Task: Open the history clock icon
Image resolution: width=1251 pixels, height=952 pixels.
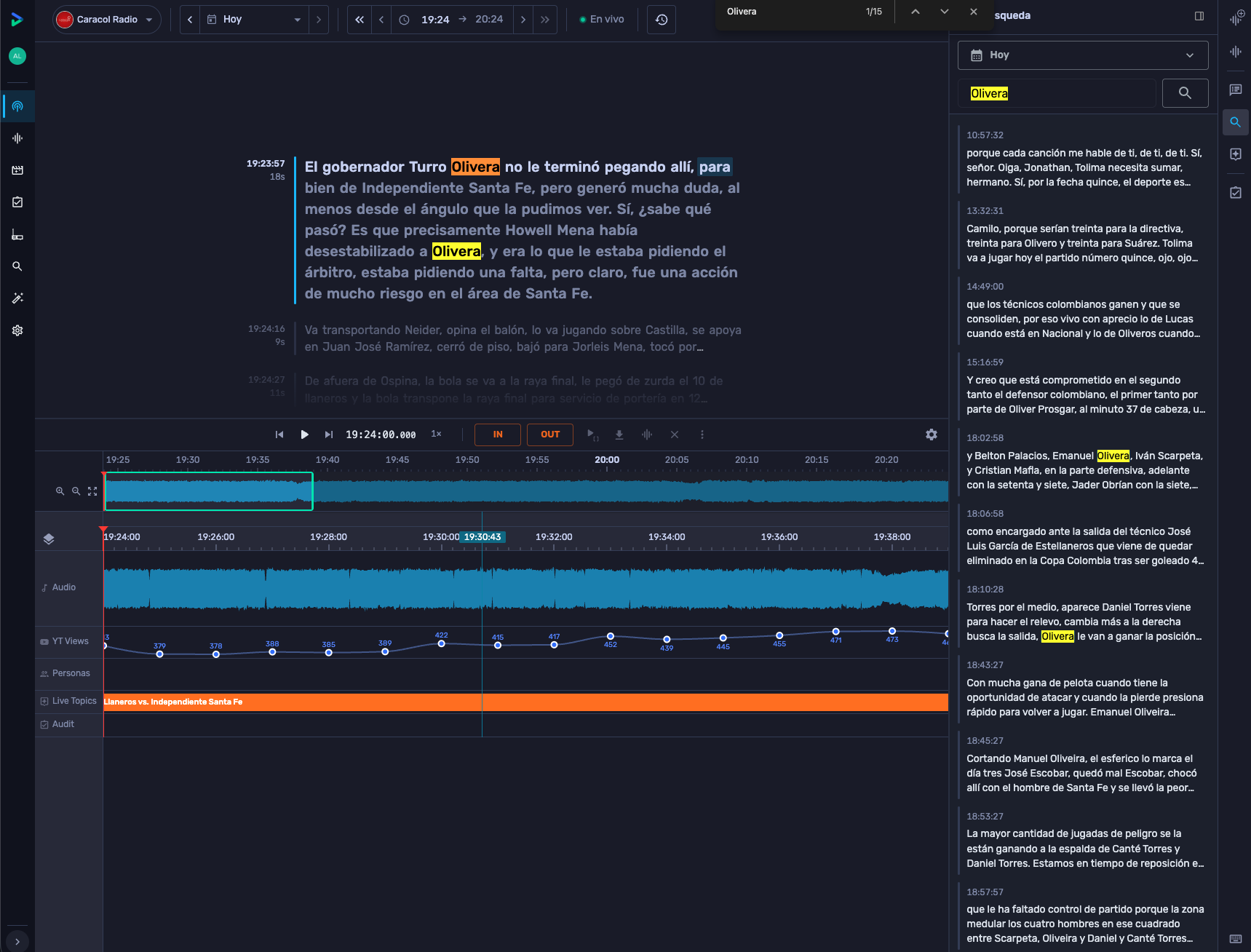Action: (x=662, y=20)
